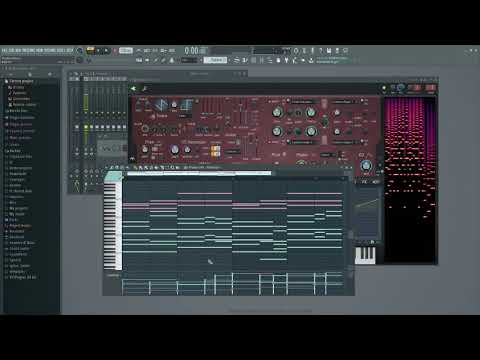Image resolution: width=480 pixels, height=360 pixels.
Task: Click the 0:00 song time display
Action: (x=192, y=51)
